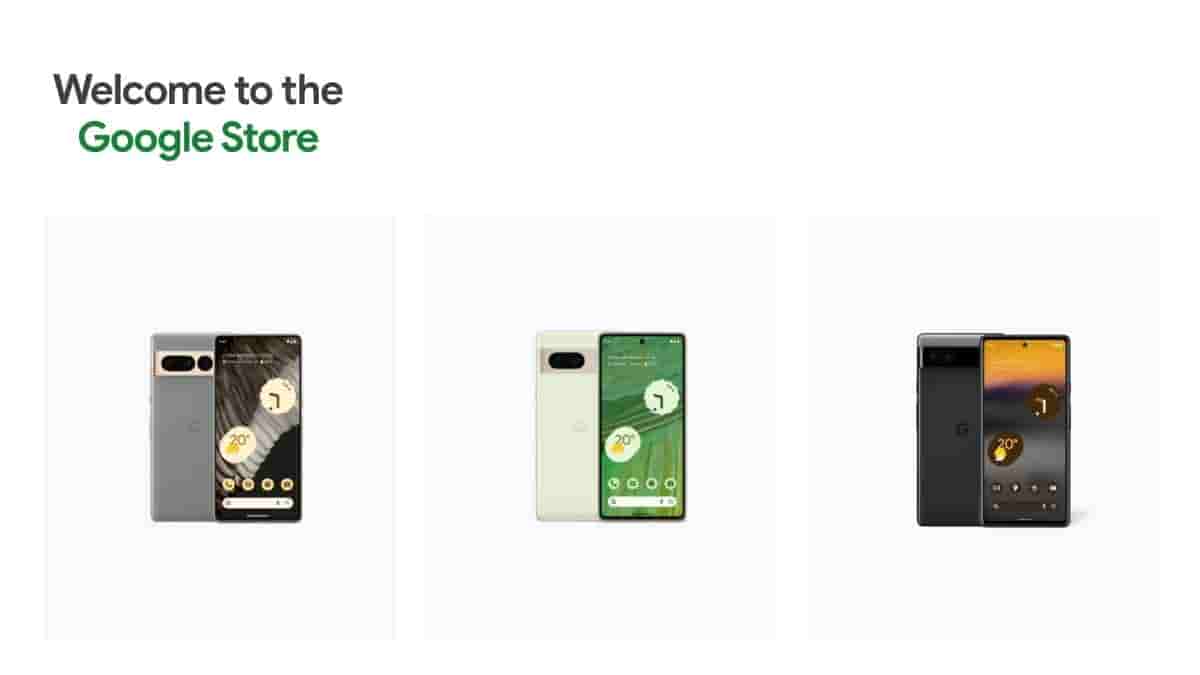
Task: Open the green Pixel 7 product card
Action: pyautogui.click(x=600, y=428)
